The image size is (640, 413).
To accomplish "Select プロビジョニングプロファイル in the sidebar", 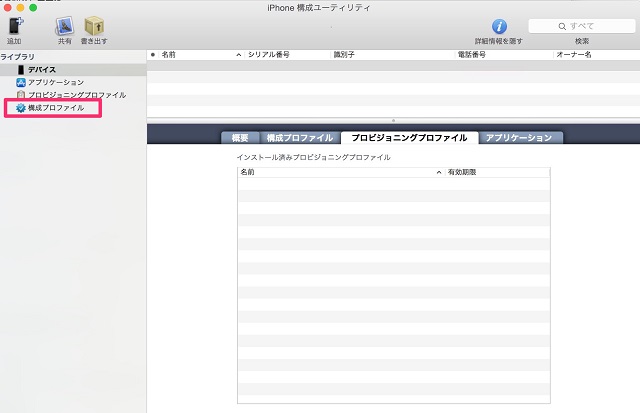I will (73, 95).
